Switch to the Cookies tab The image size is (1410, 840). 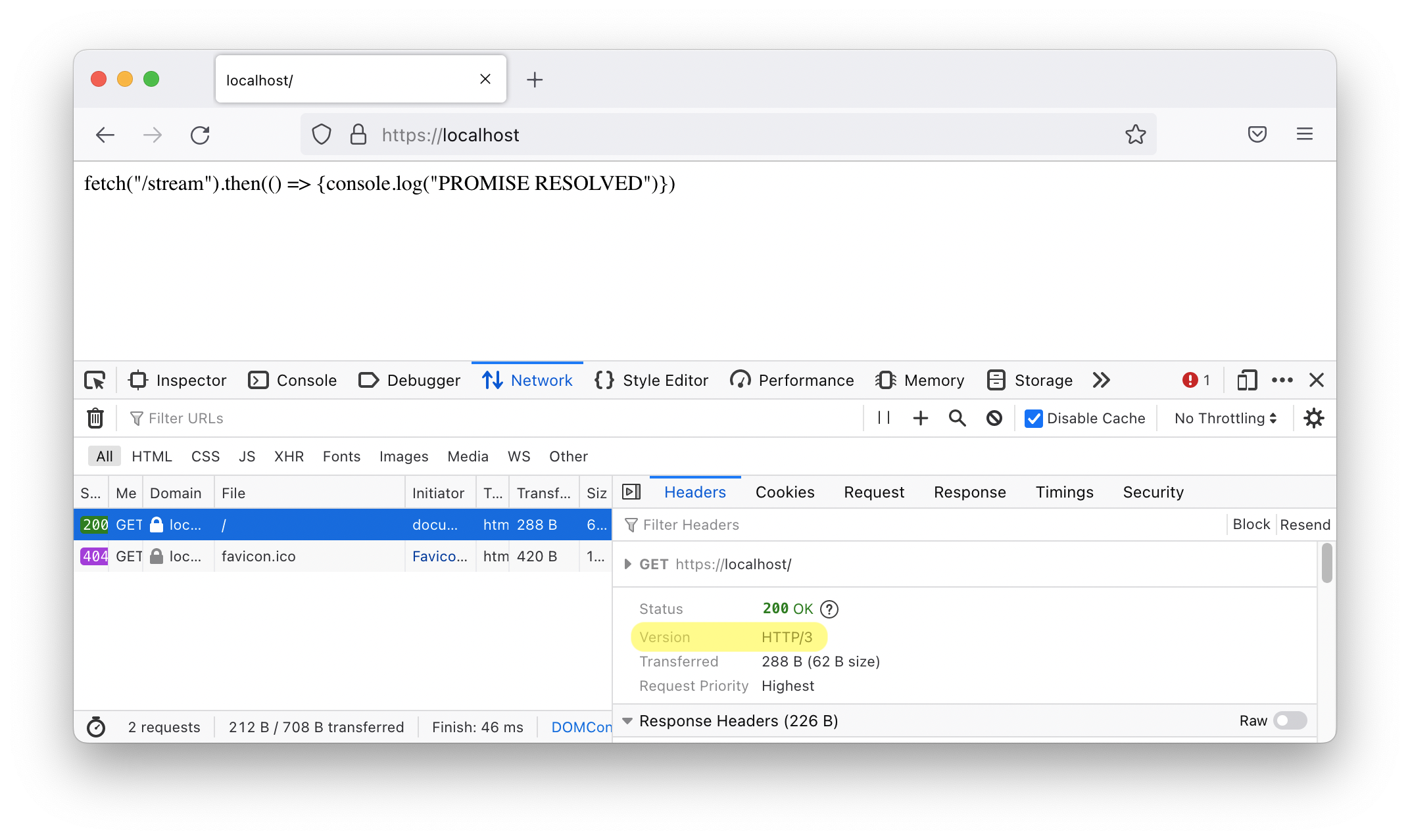[784, 492]
